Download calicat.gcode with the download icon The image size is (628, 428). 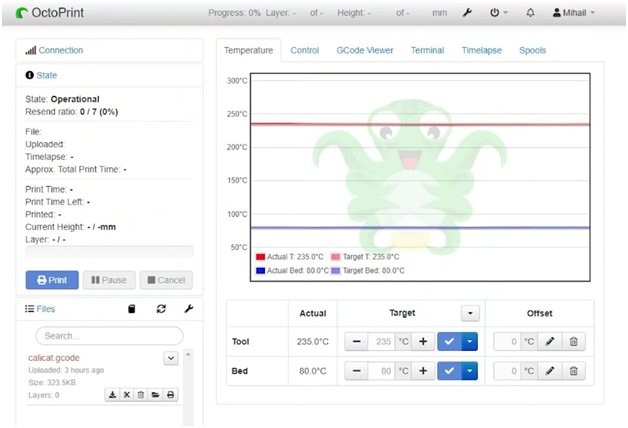point(113,395)
